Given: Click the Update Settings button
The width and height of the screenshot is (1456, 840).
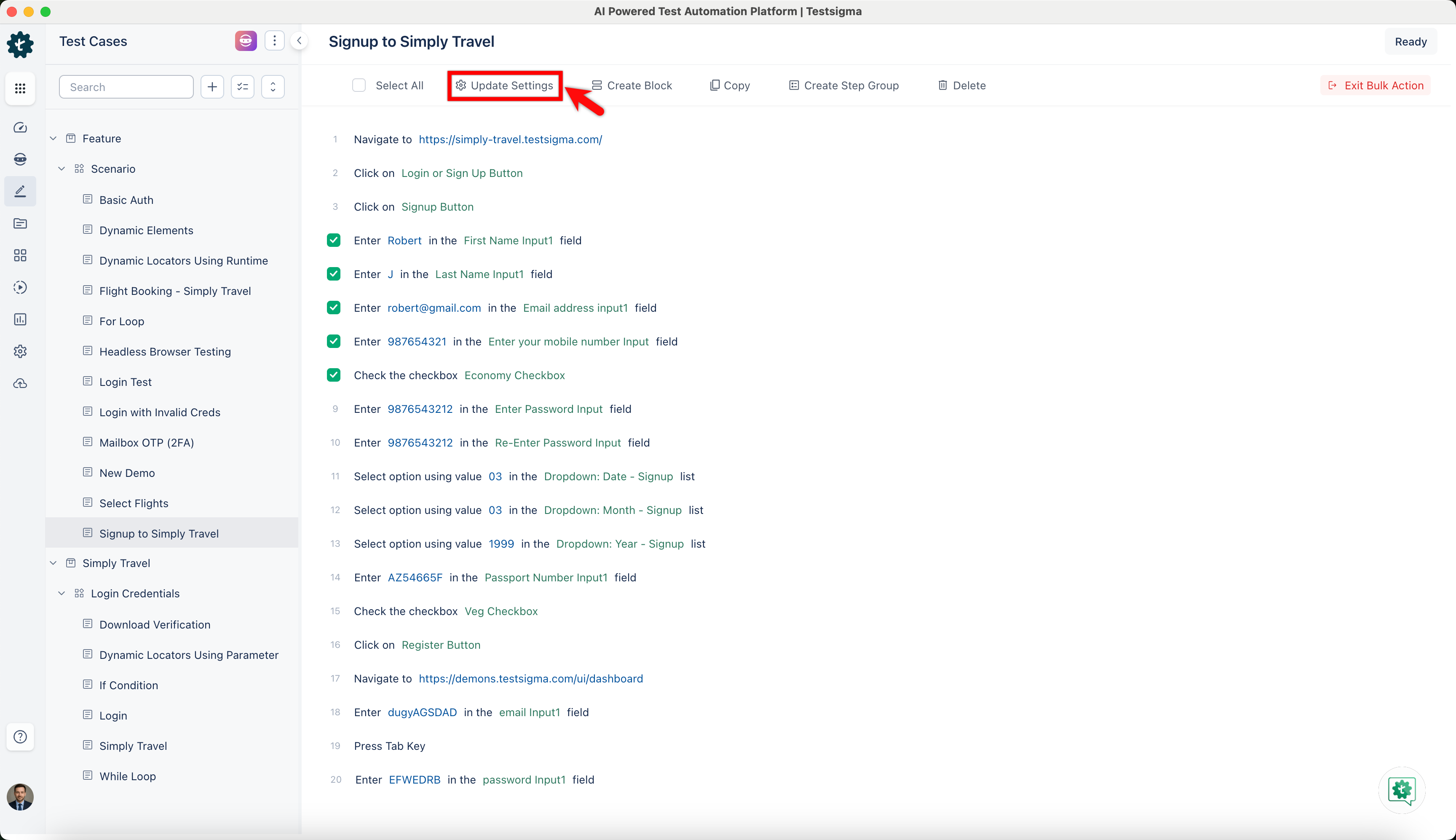Looking at the screenshot, I should click(505, 86).
